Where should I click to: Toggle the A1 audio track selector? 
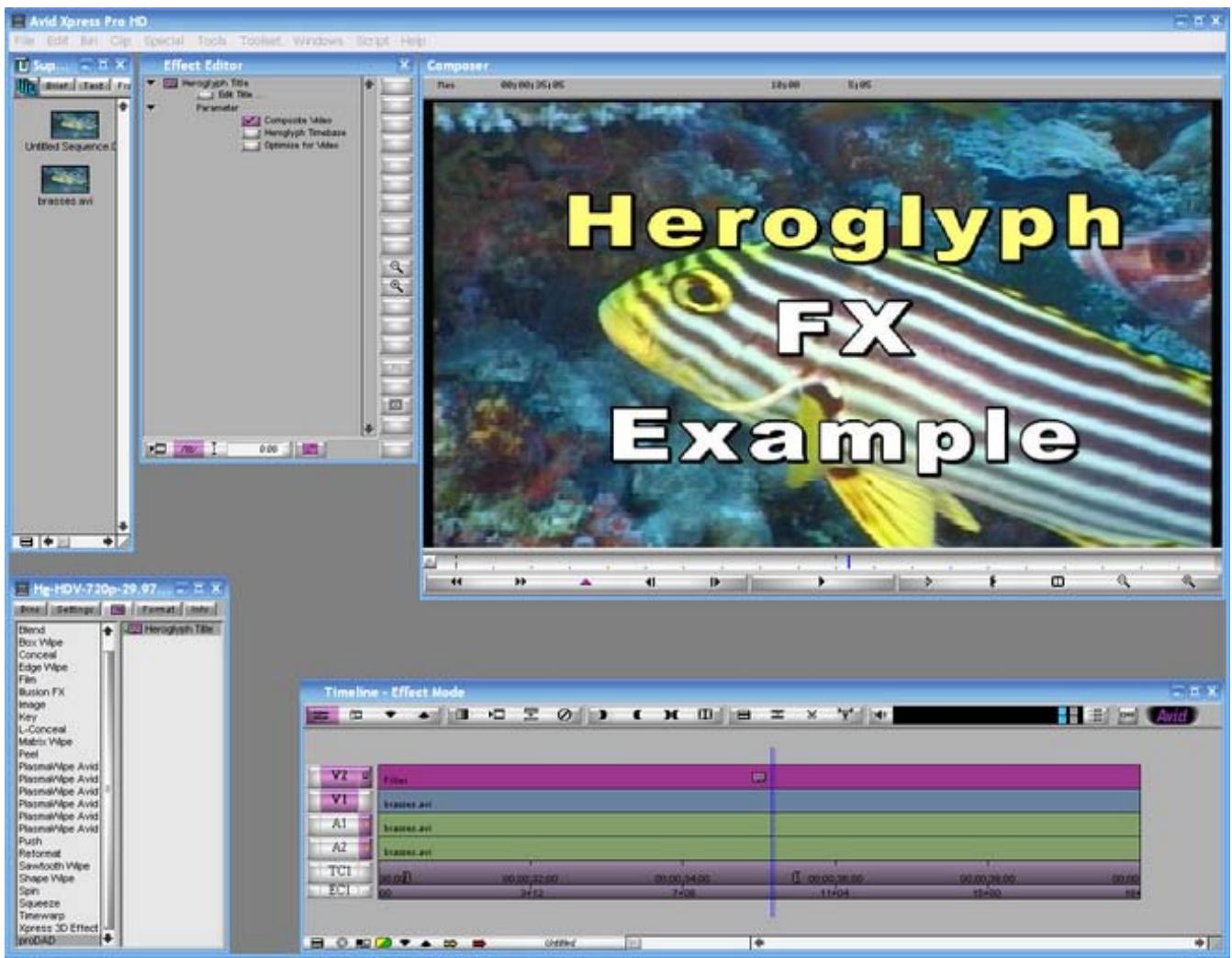coord(339,824)
